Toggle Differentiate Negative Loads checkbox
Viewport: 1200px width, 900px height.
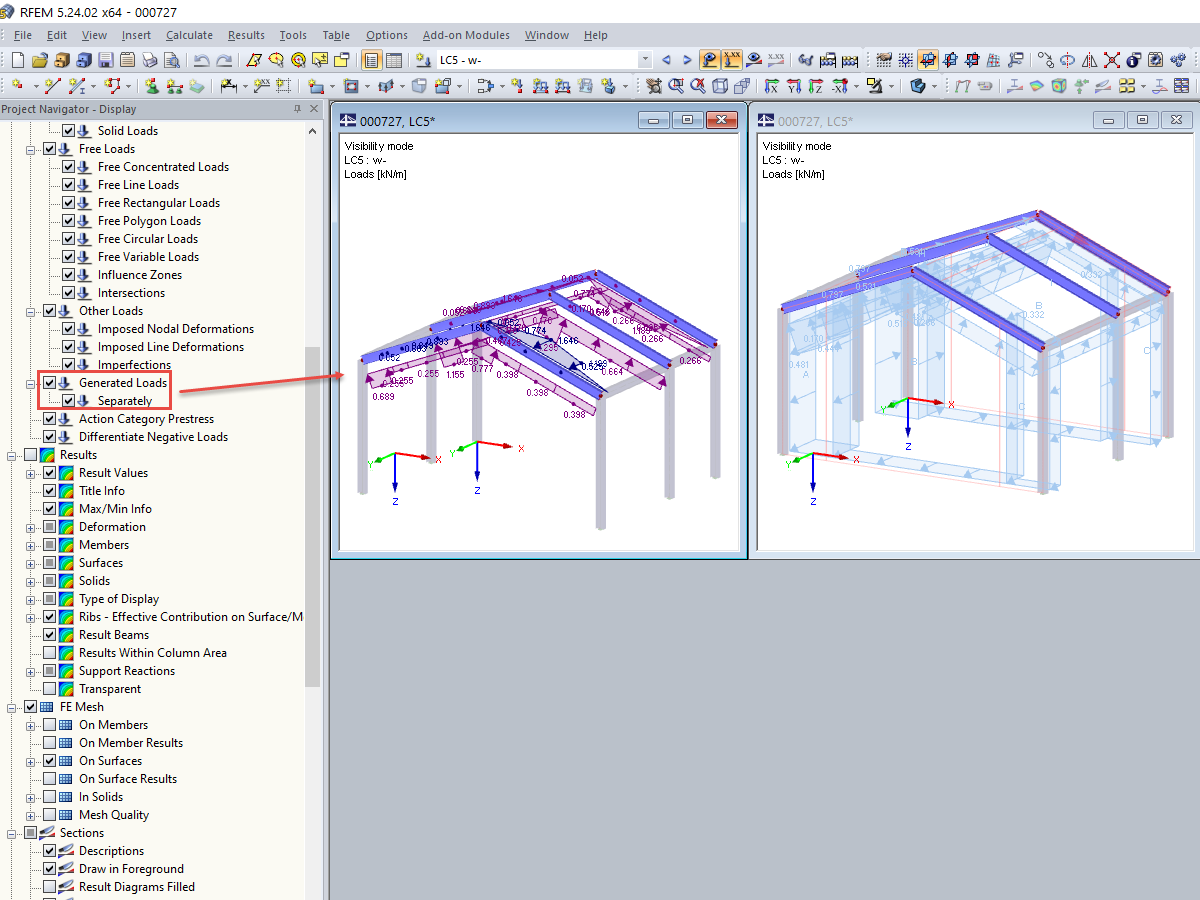click(x=50, y=437)
